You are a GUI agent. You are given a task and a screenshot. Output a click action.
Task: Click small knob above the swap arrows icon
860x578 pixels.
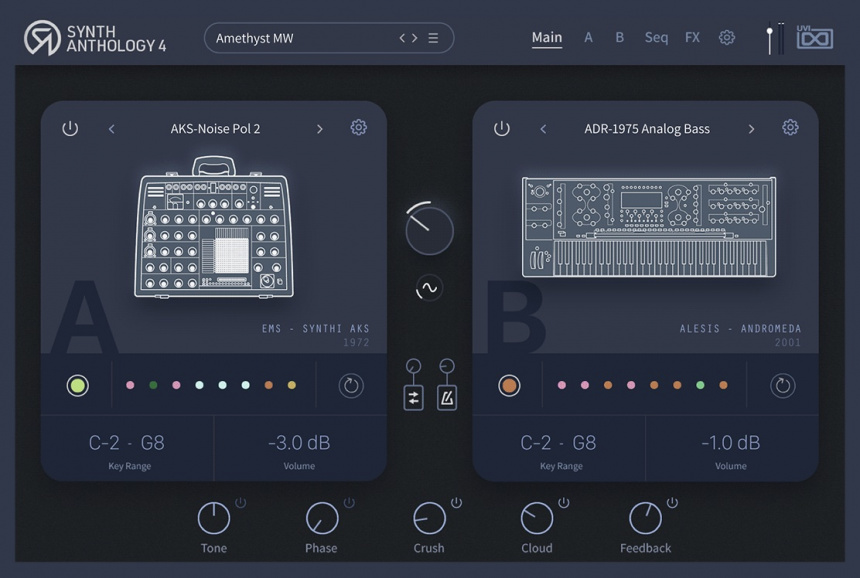tap(414, 366)
